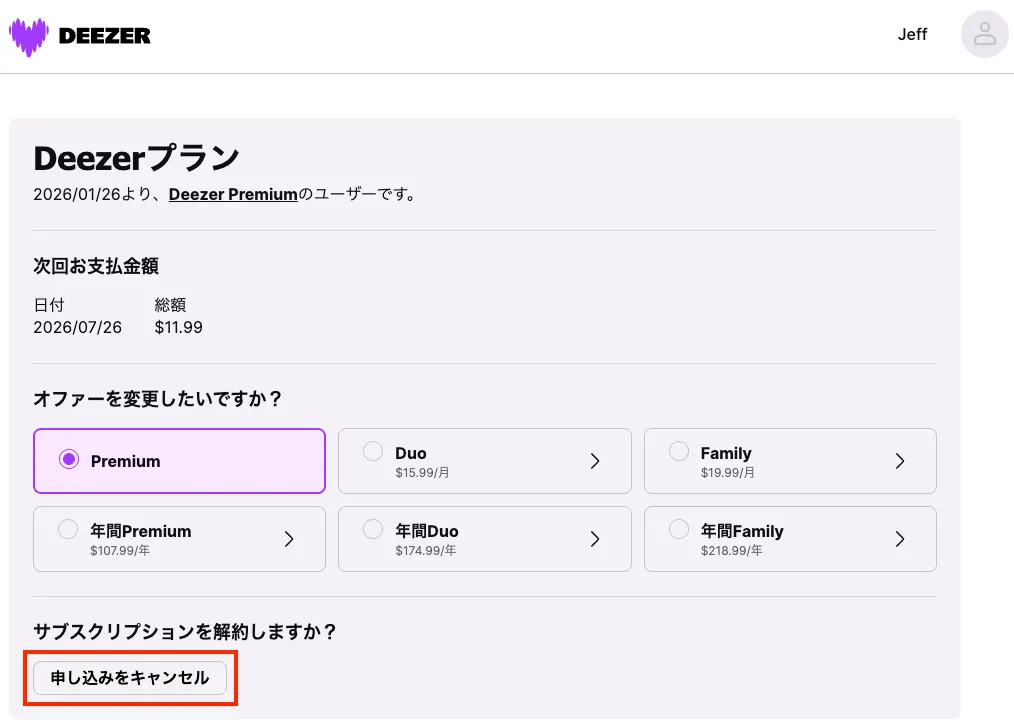Open the user profile avatar icon
Screen dimensions: 1014x725
[984, 34]
